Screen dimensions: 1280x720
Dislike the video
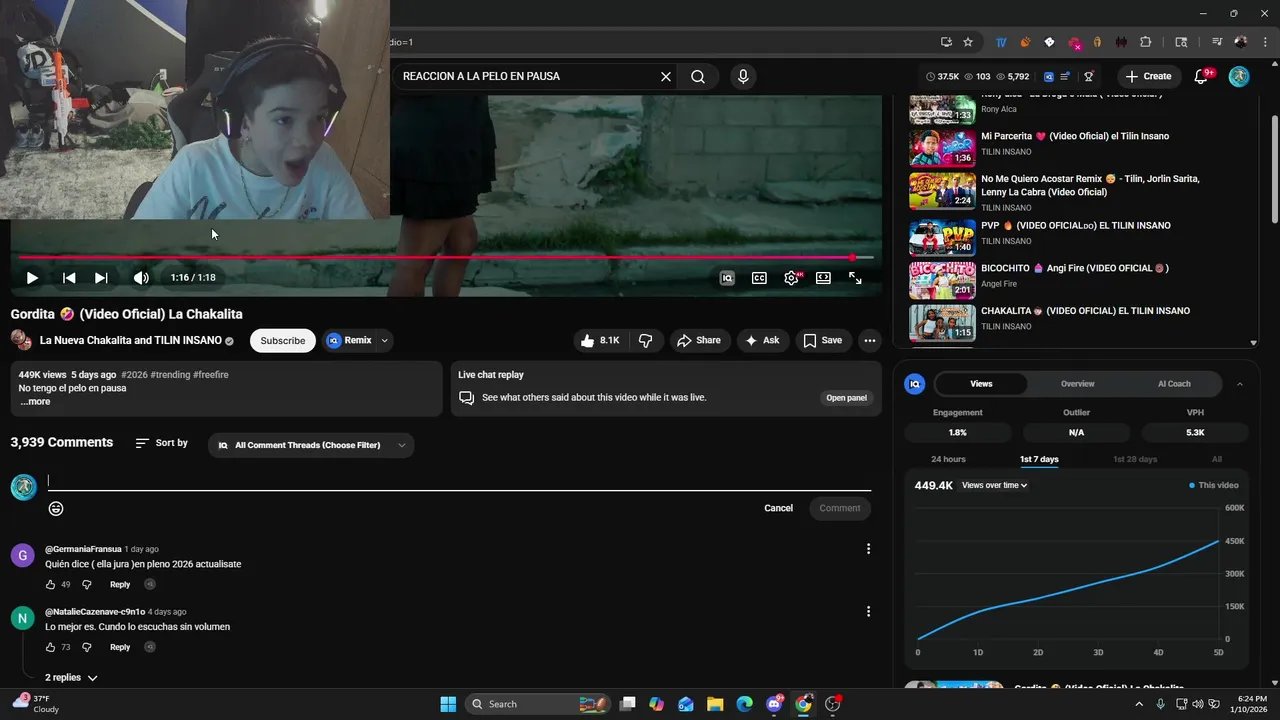(646, 341)
